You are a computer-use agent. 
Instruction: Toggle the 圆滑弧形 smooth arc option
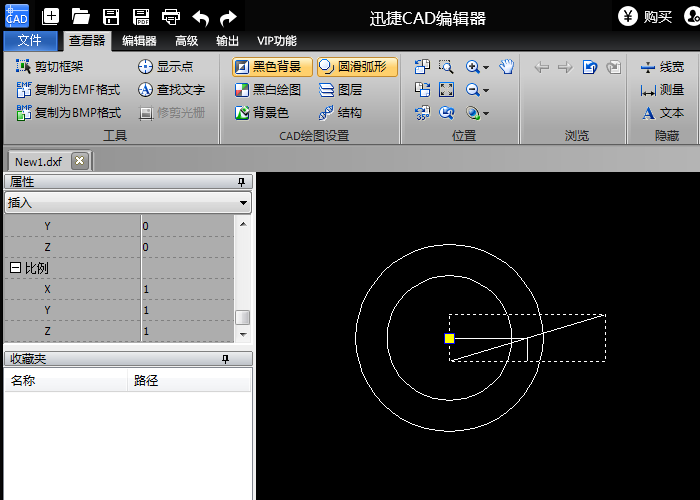357,67
